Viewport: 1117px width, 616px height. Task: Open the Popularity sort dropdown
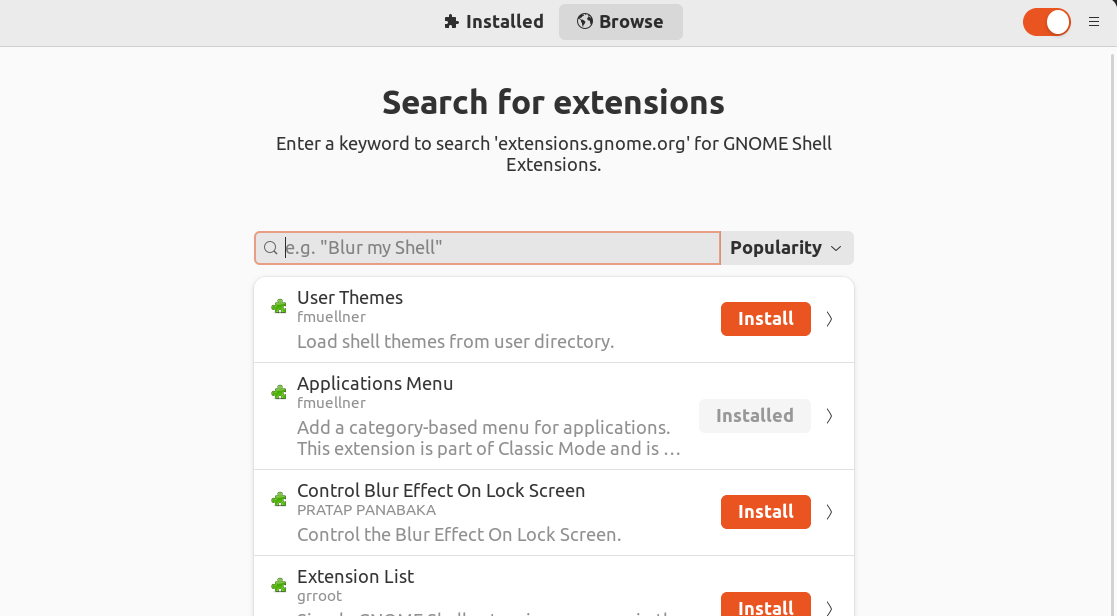coord(786,248)
